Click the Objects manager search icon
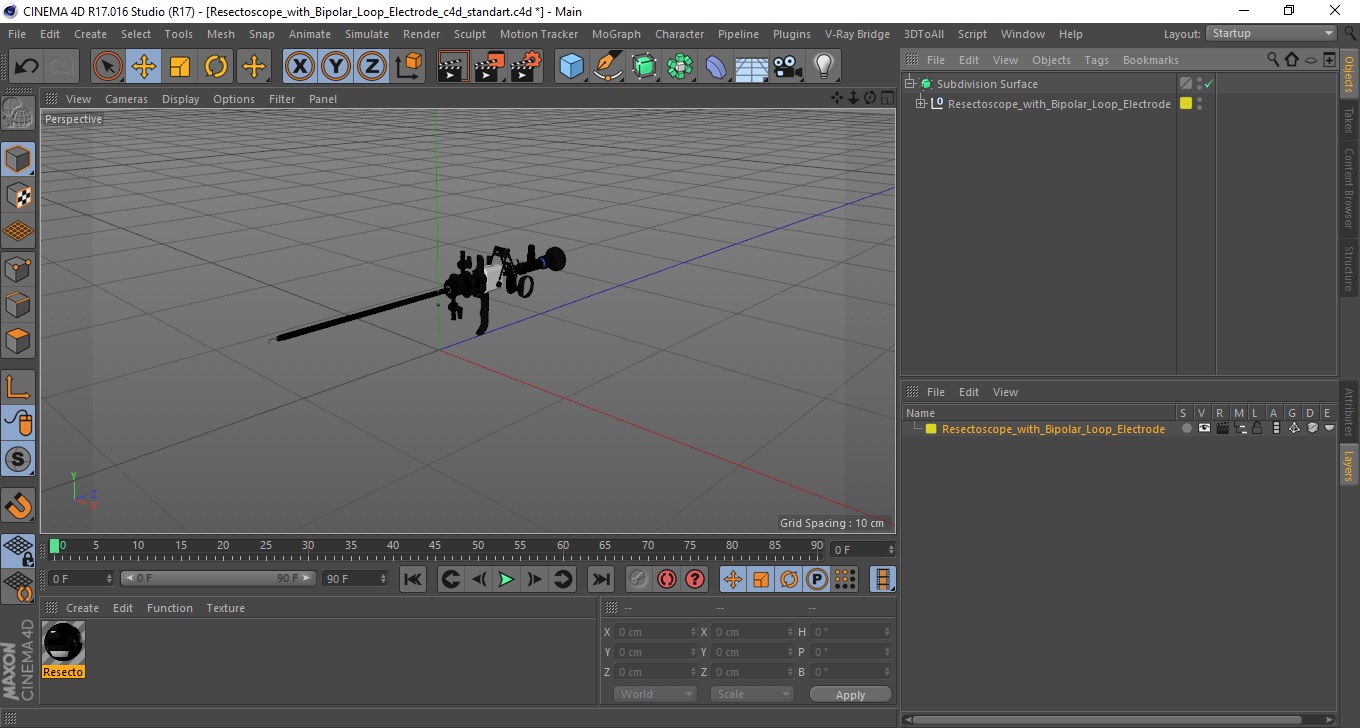This screenshot has height=728, width=1360. tap(1273, 60)
